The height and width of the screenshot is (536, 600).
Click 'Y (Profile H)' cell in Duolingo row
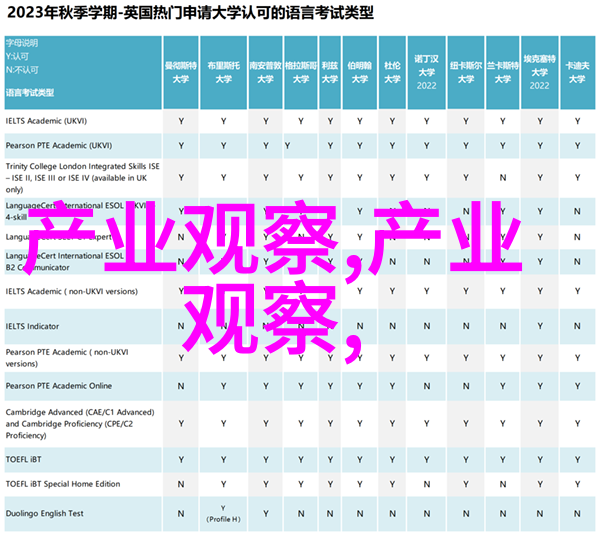[223, 513]
